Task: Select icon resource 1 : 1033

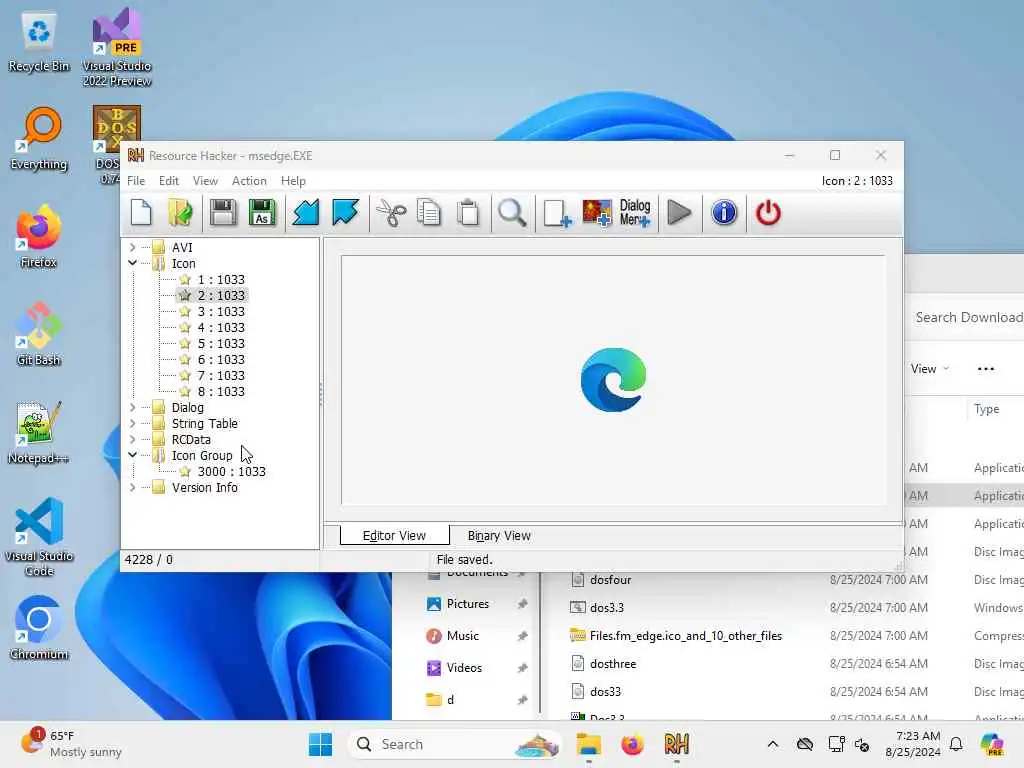Action: (221, 280)
